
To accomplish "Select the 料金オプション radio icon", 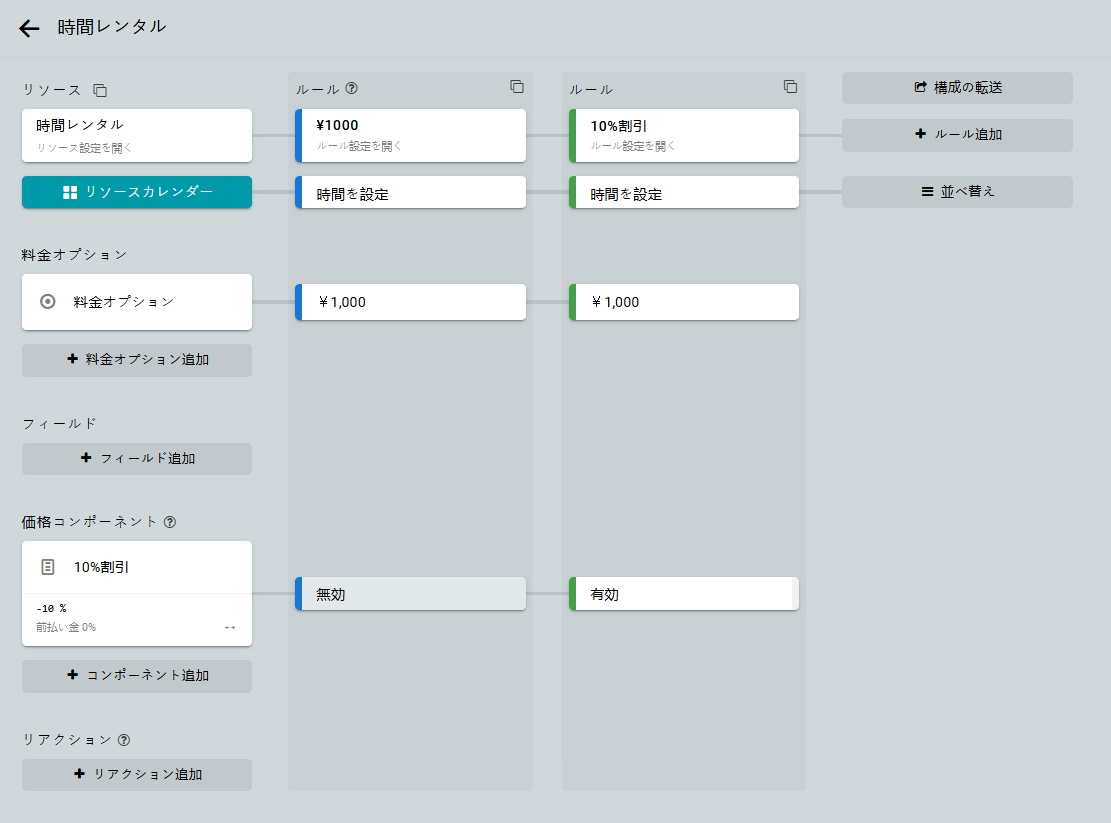I will tap(48, 301).
